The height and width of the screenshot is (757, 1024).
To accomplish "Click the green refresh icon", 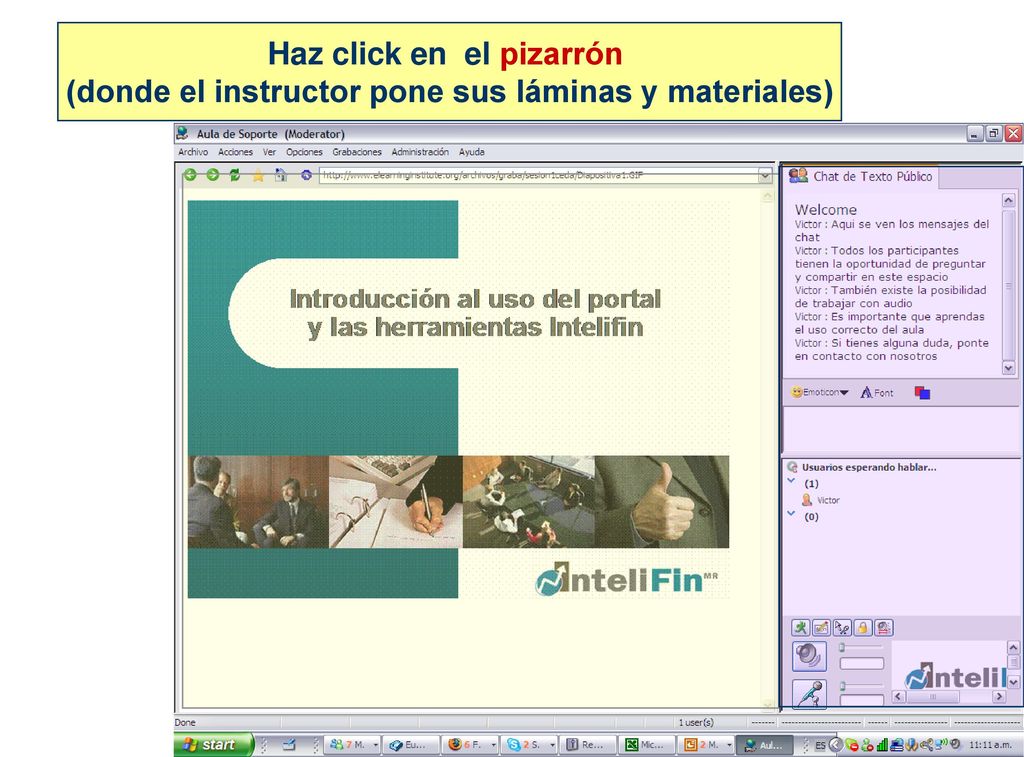I will click(x=235, y=174).
